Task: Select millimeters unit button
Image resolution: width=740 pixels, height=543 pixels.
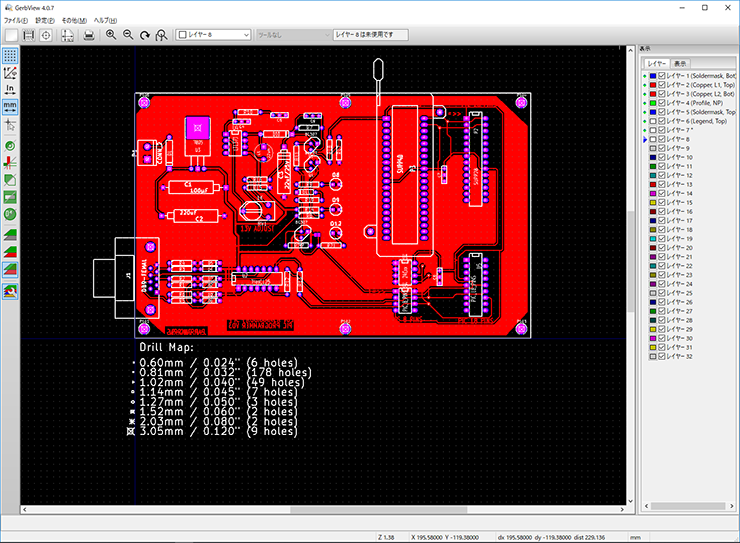Action: click(x=10, y=105)
